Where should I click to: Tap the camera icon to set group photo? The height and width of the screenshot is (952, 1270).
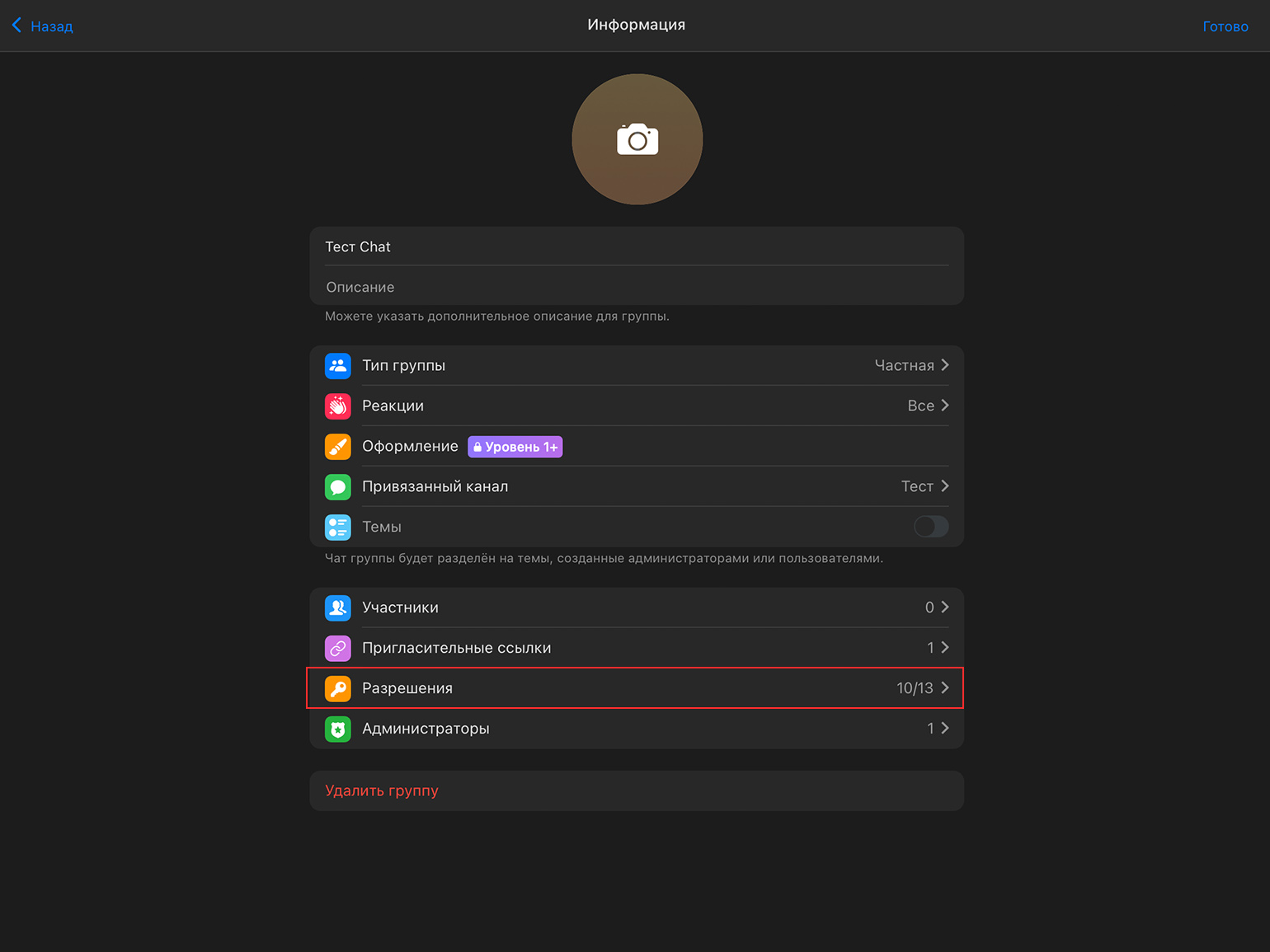637,140
